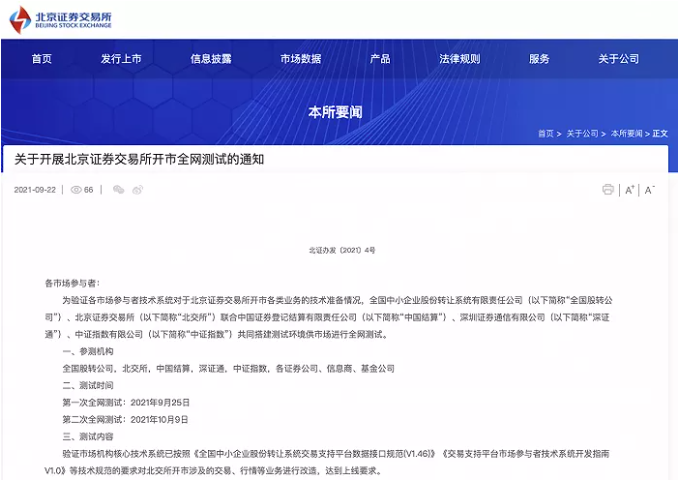
Task: Share article via WeChat icon
Action: point(118,189)
